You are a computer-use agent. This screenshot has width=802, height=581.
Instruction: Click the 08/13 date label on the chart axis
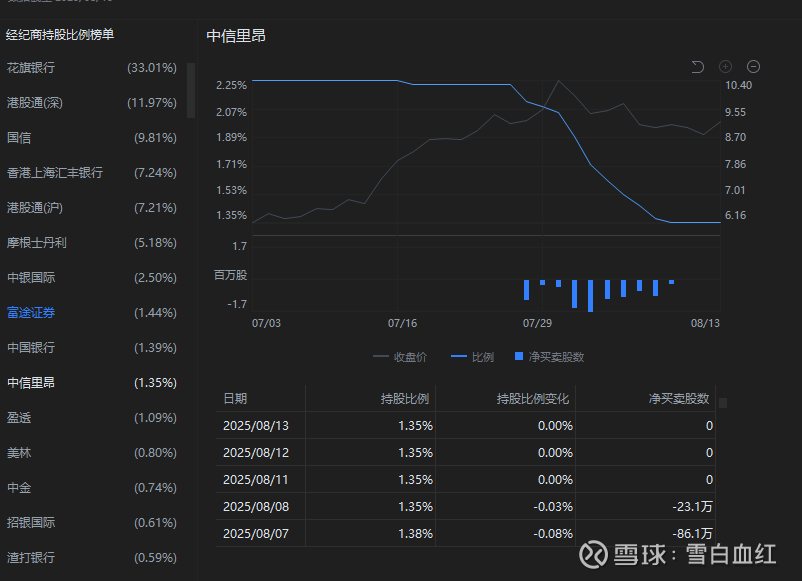pos(705,323)
